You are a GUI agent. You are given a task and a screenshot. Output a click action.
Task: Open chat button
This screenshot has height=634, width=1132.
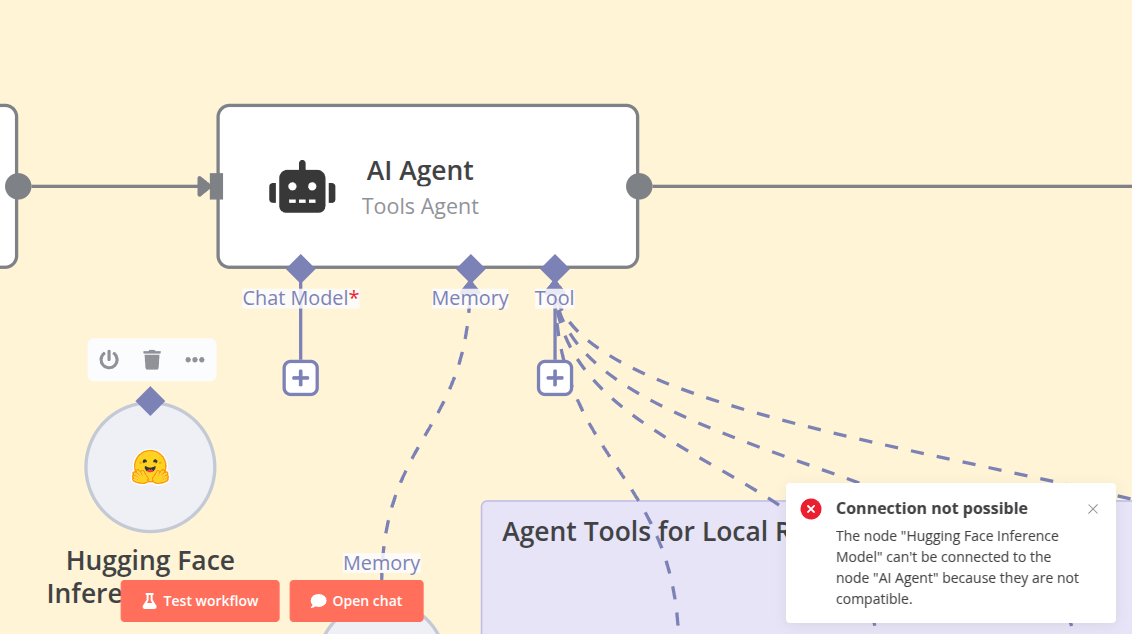(357, 601)
